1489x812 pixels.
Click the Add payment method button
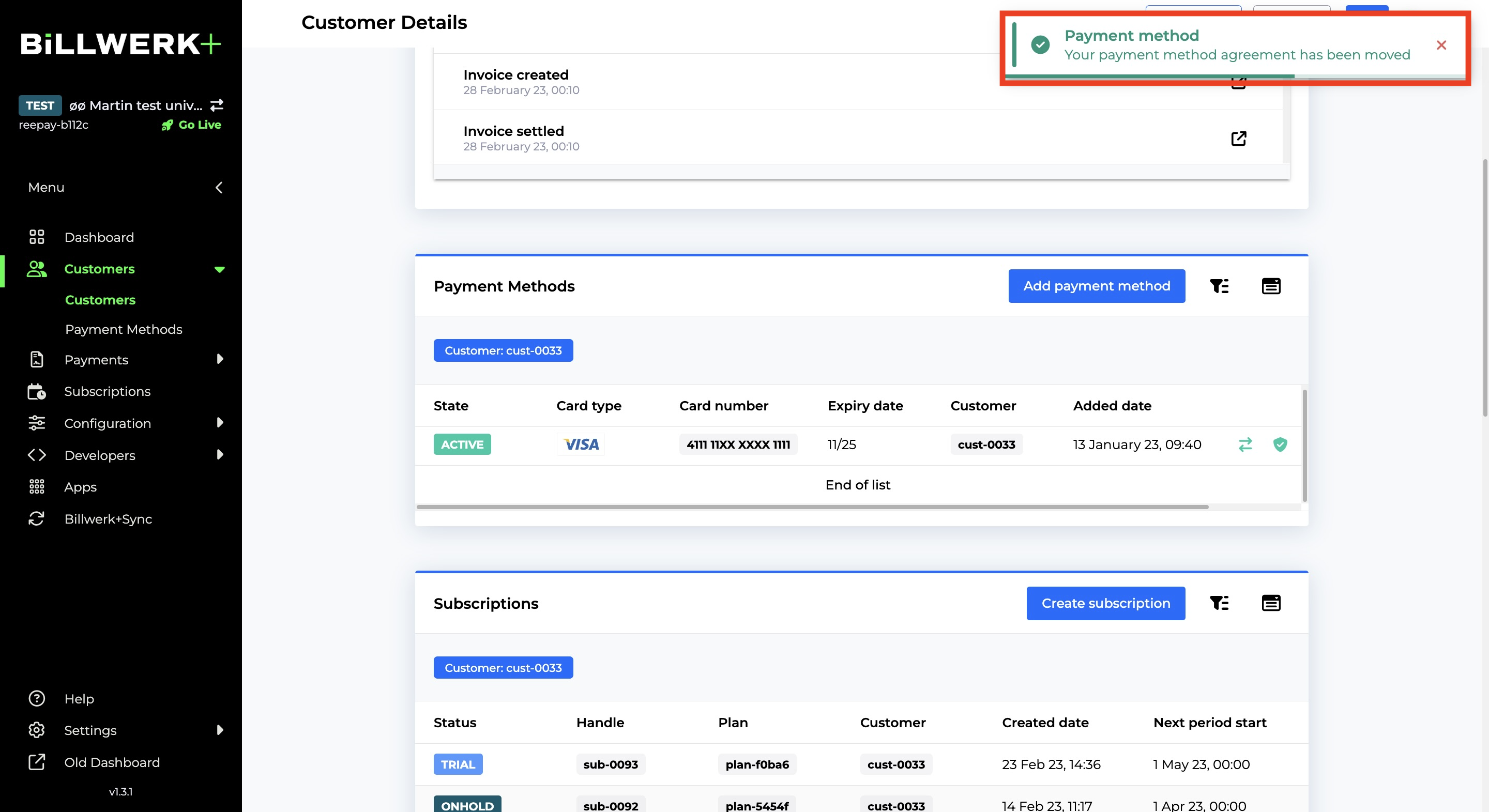(1097, 286)
